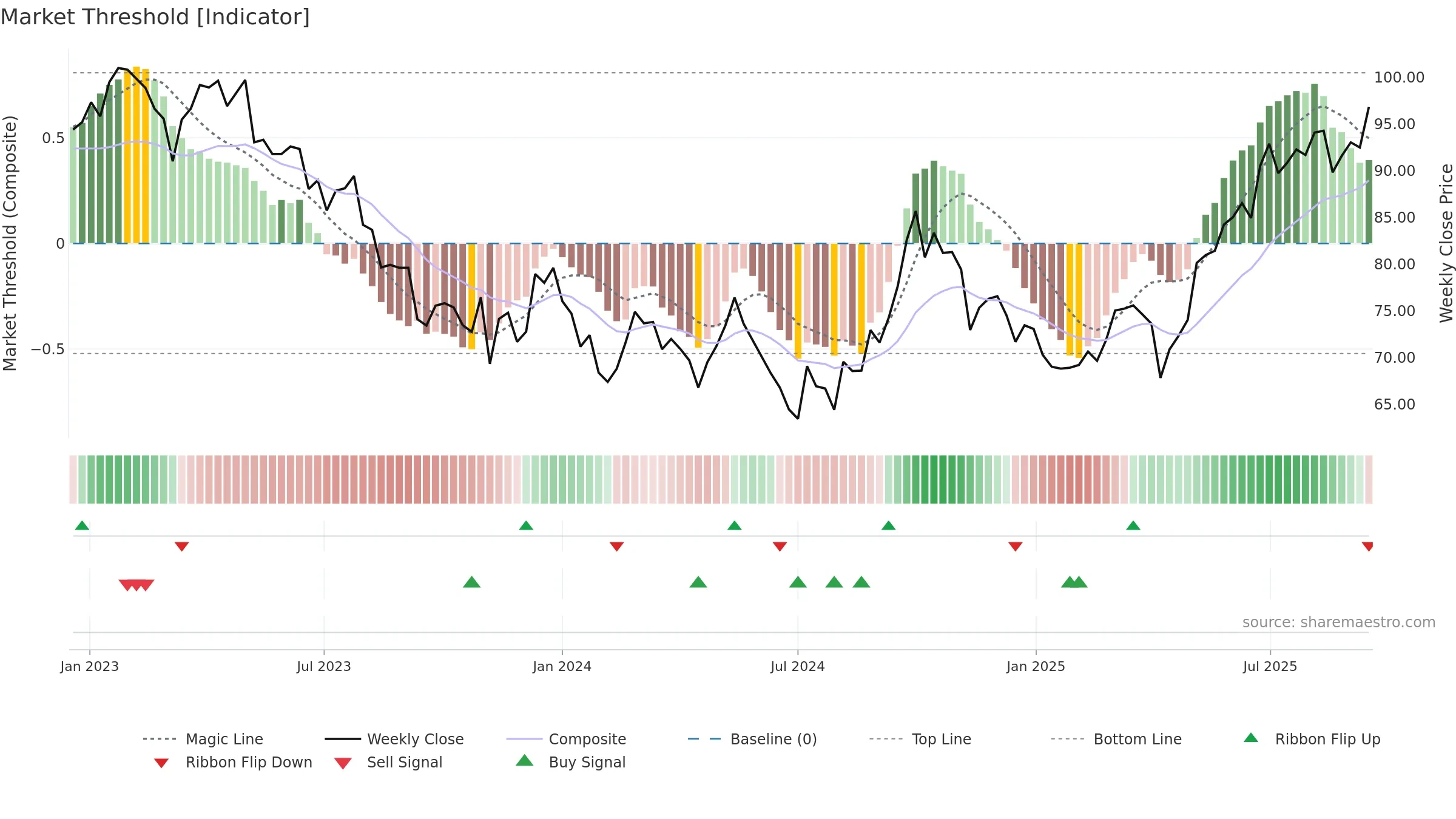
Task: Click the Buy Signal triangles near February 2025
Action: (1074, 582)
